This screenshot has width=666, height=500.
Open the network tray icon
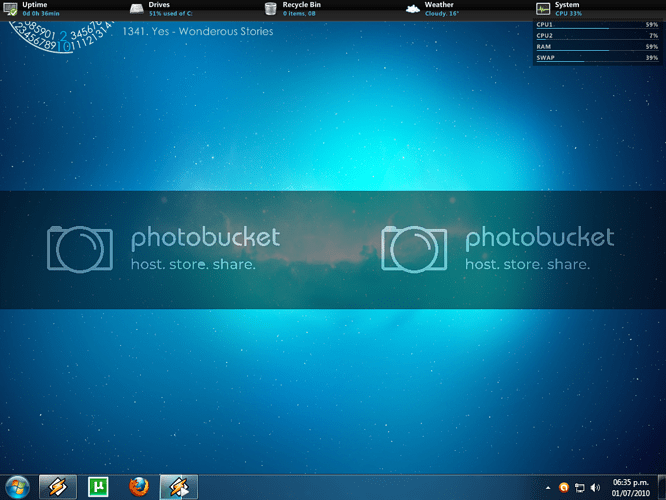579,488
